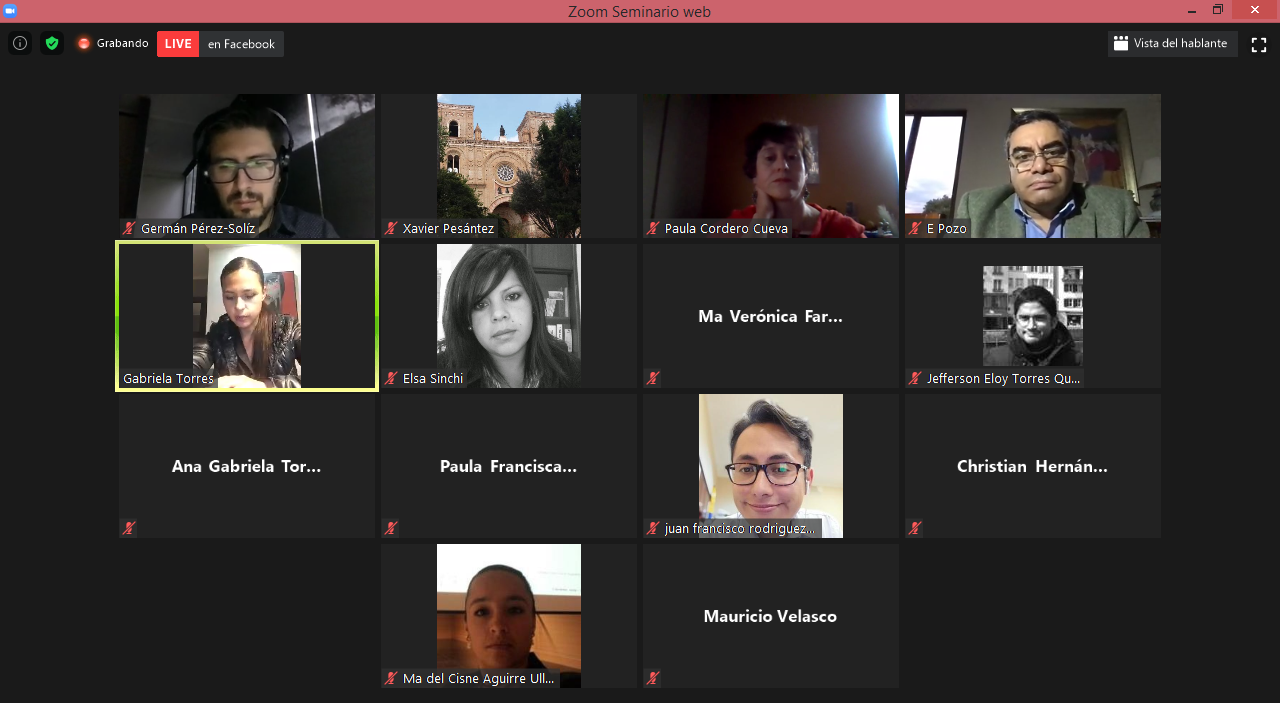Click the Zoom logo in title bar
Screen dimensions: 1280x703
pos(10,10)
